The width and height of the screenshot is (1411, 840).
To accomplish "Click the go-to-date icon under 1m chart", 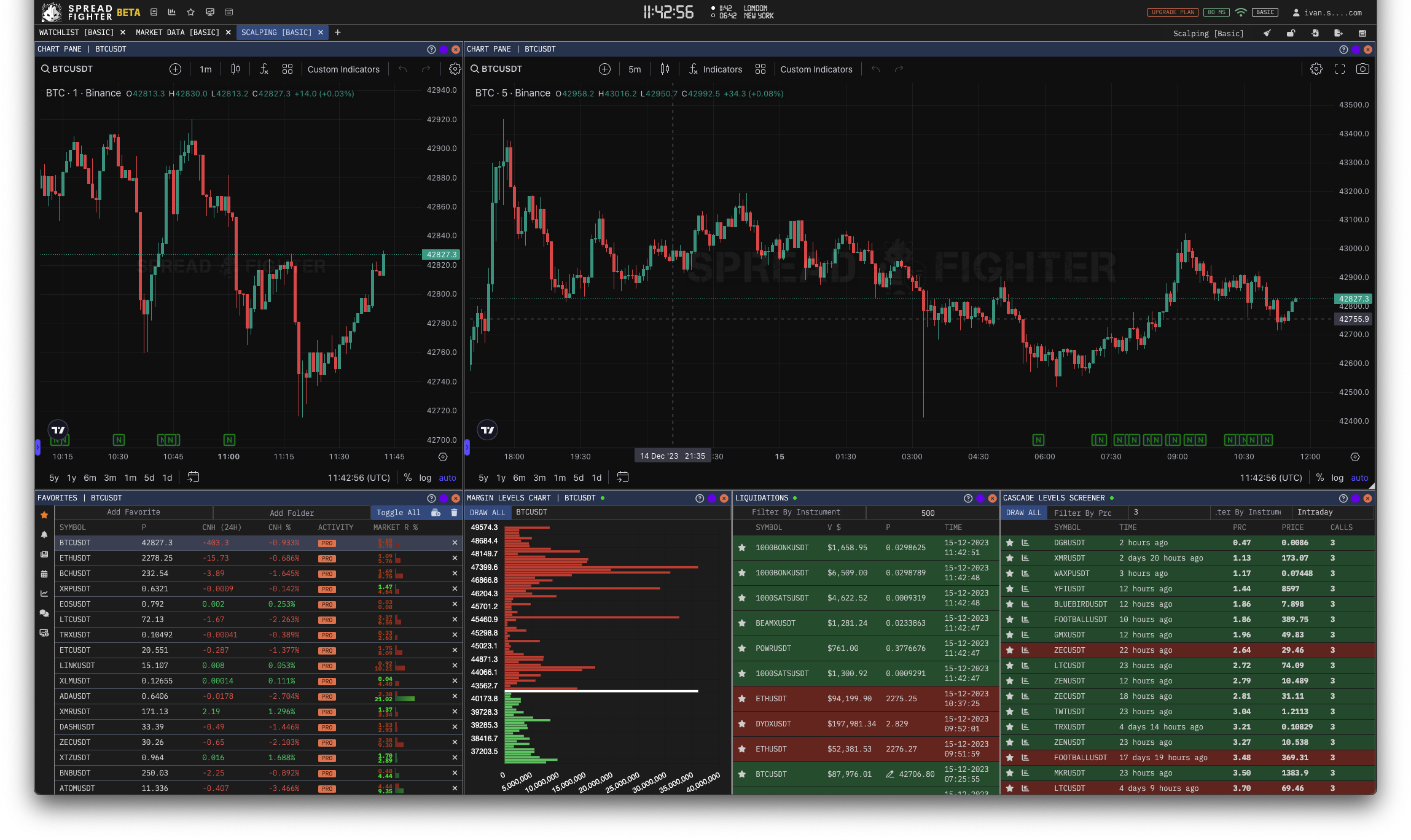I will (x=193, y=477).
